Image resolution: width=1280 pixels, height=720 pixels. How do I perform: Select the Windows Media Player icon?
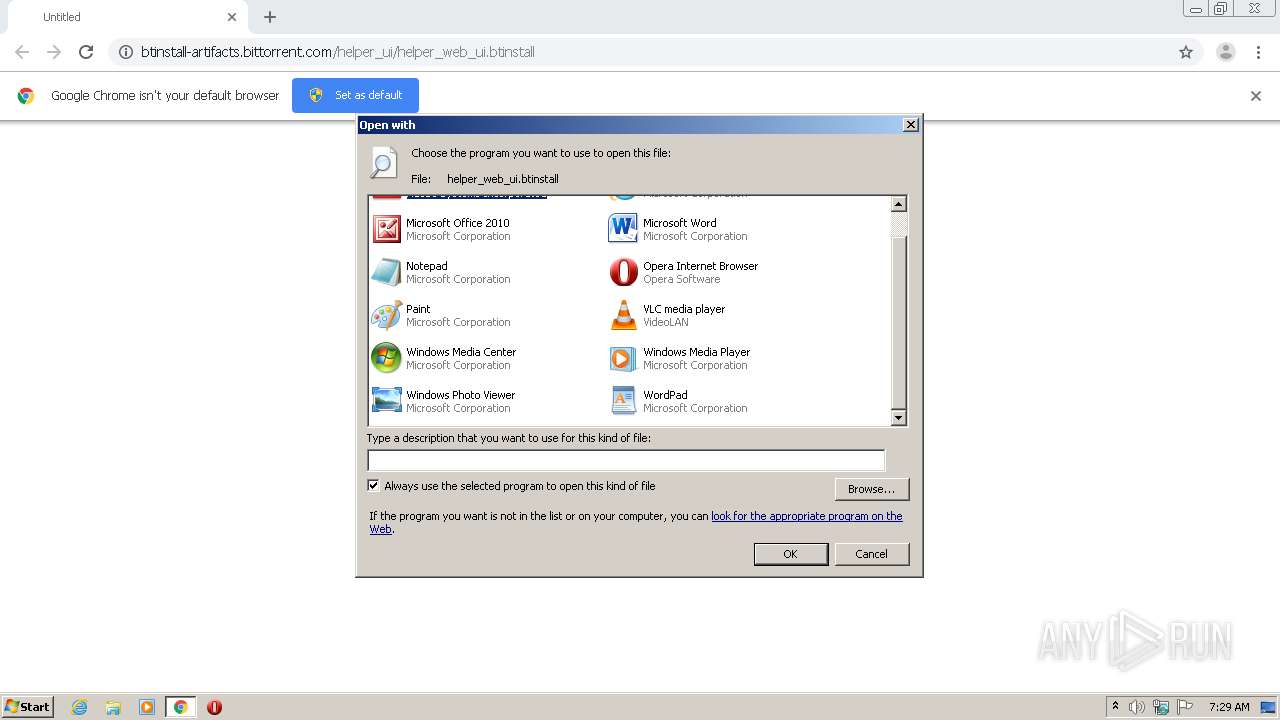[x=623, y=358]
